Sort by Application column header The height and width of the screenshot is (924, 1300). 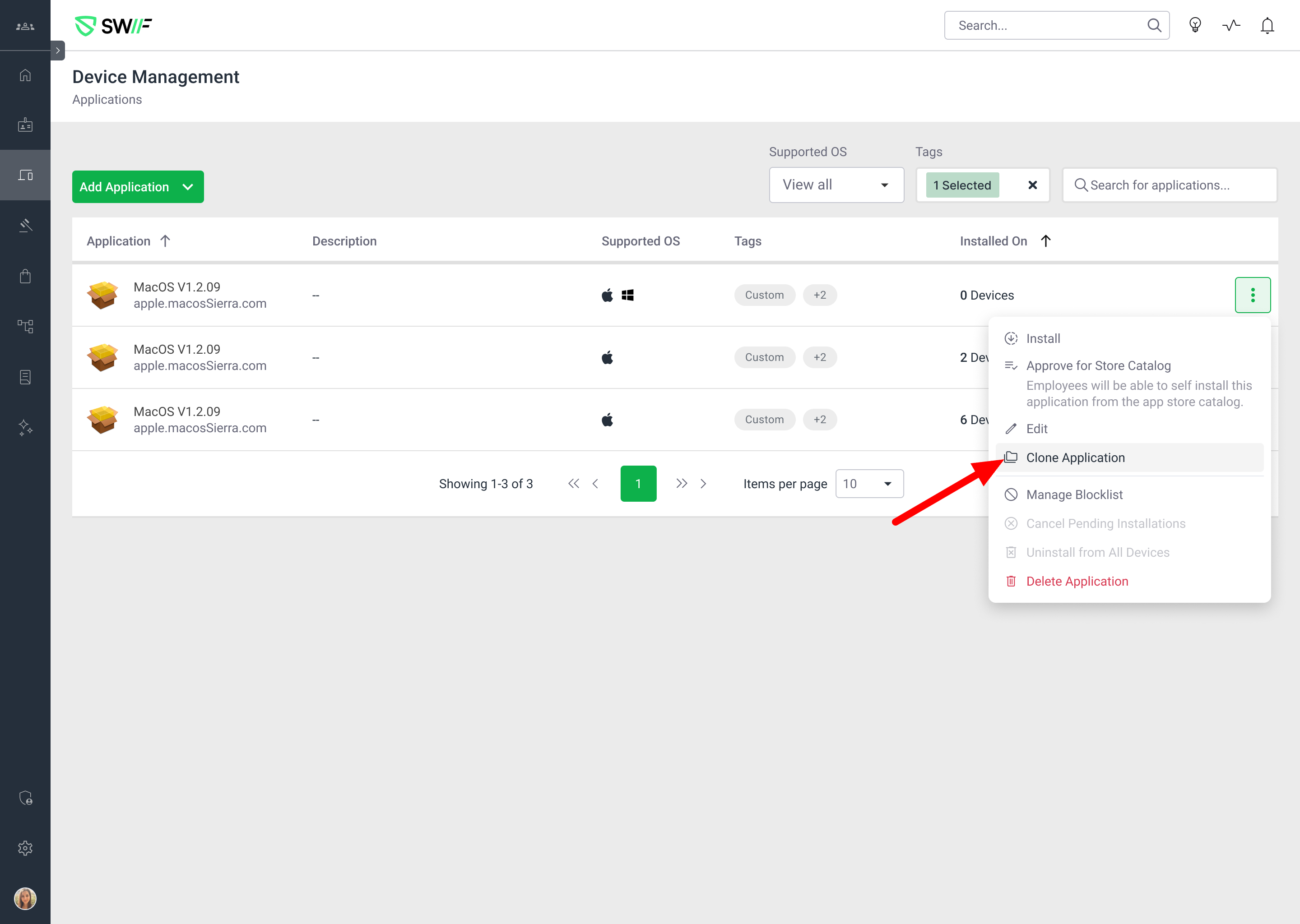point(119,241)
